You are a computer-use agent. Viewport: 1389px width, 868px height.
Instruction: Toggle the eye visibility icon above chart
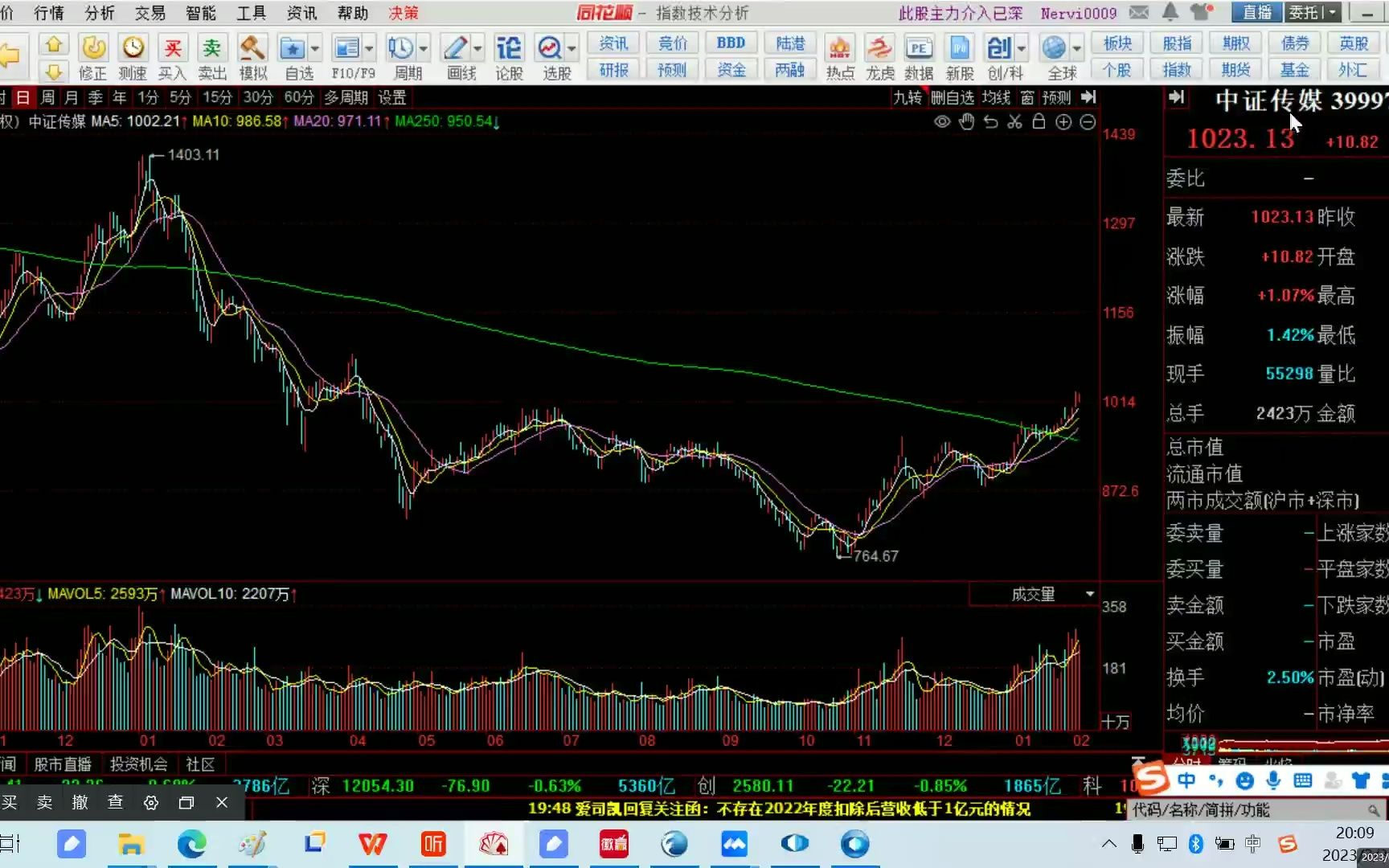pyautogui.click(x=943, y=121)
